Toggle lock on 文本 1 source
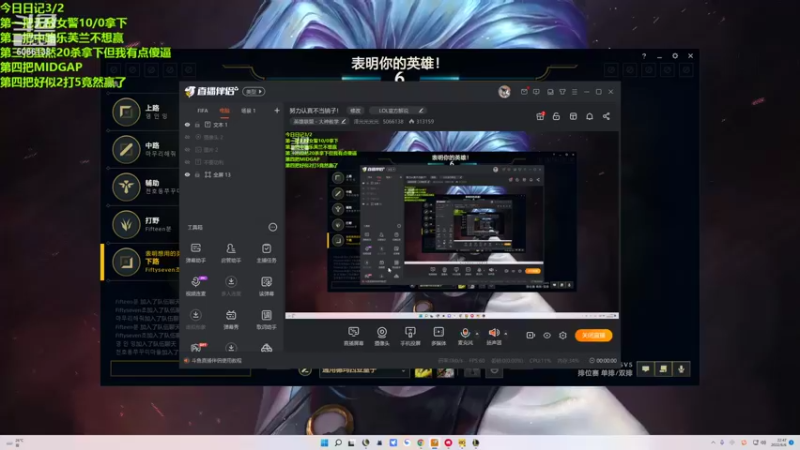Screen dimensions: 800x450 (x=197, y=124)
